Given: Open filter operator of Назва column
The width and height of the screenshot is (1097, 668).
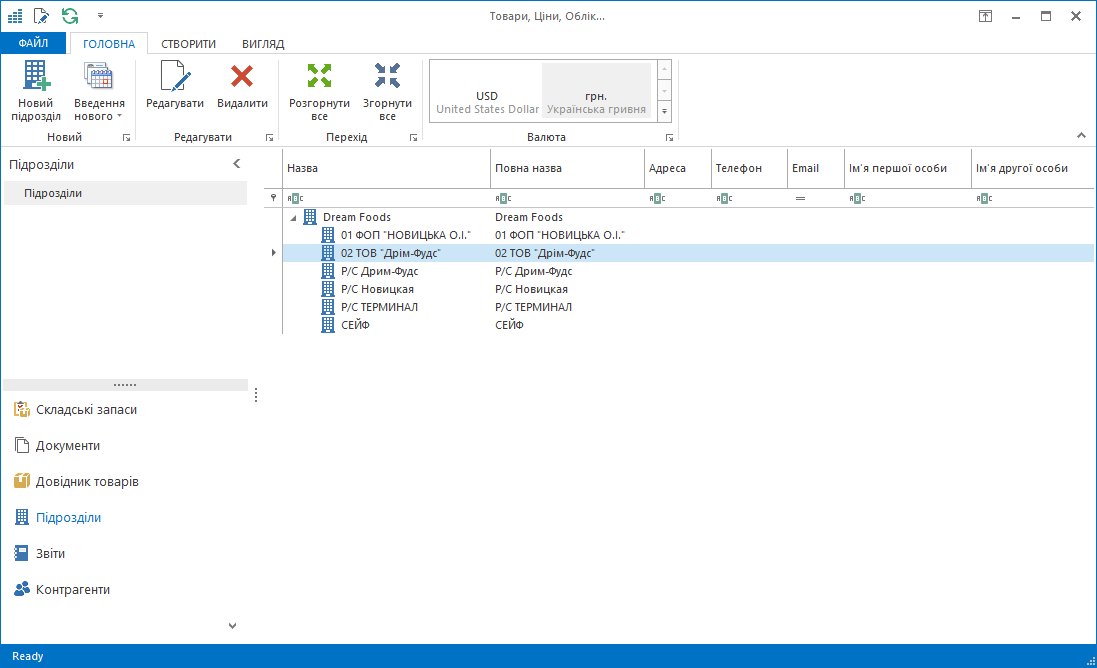Looking at the screenshot, I should click(295, 199).
